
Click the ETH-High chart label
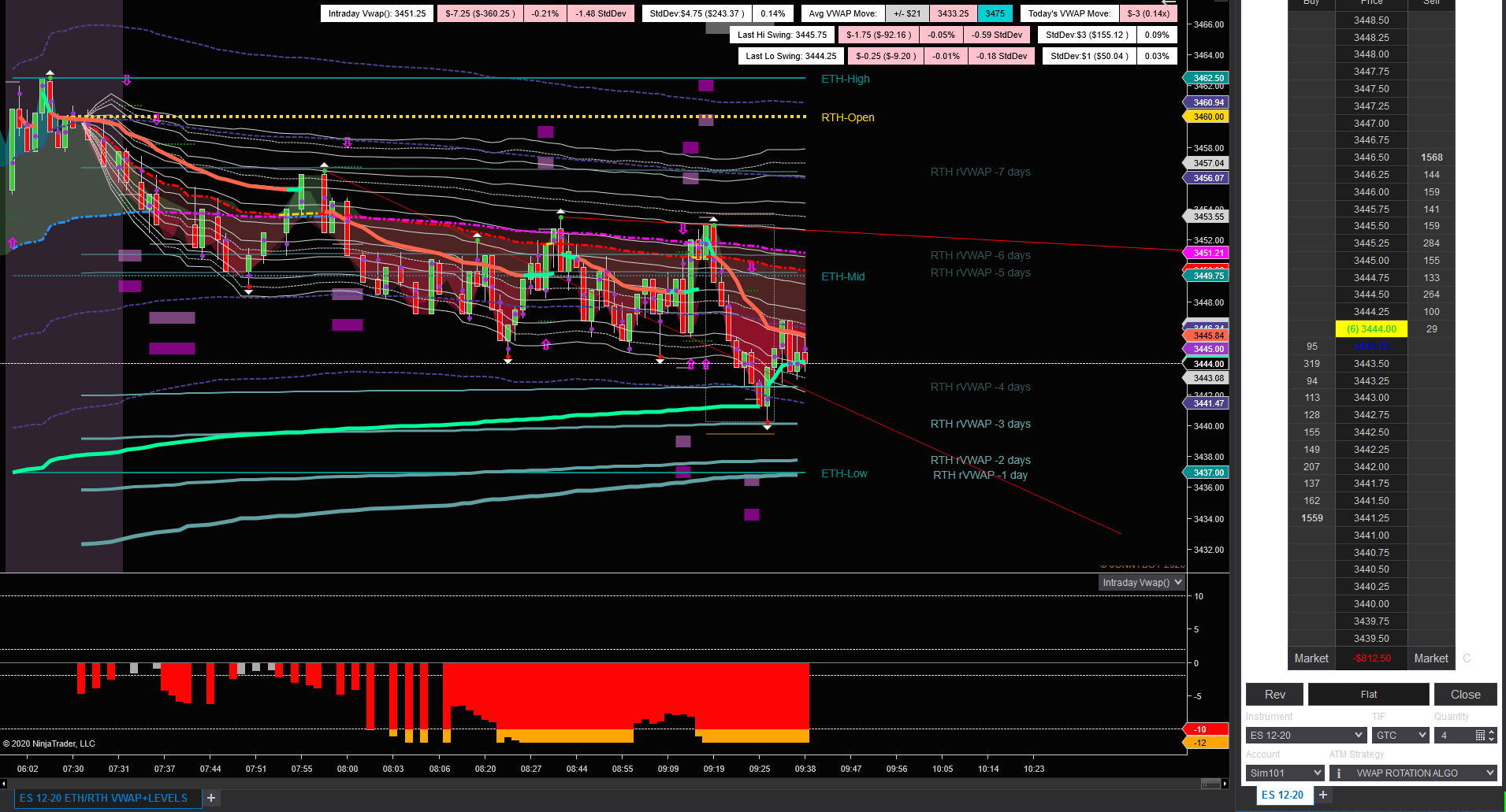(x=846, y=79)
